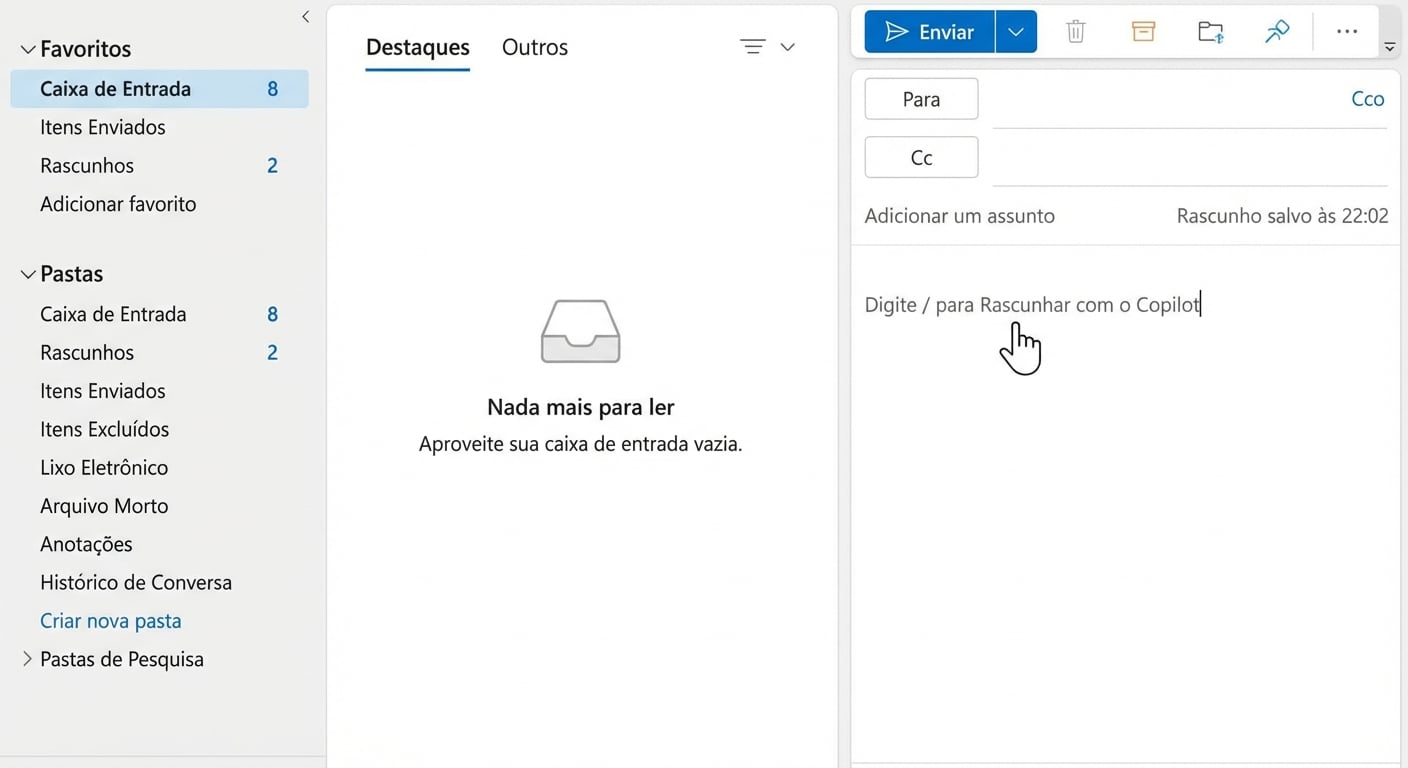Click the Para recipients button

click(921, 99)
